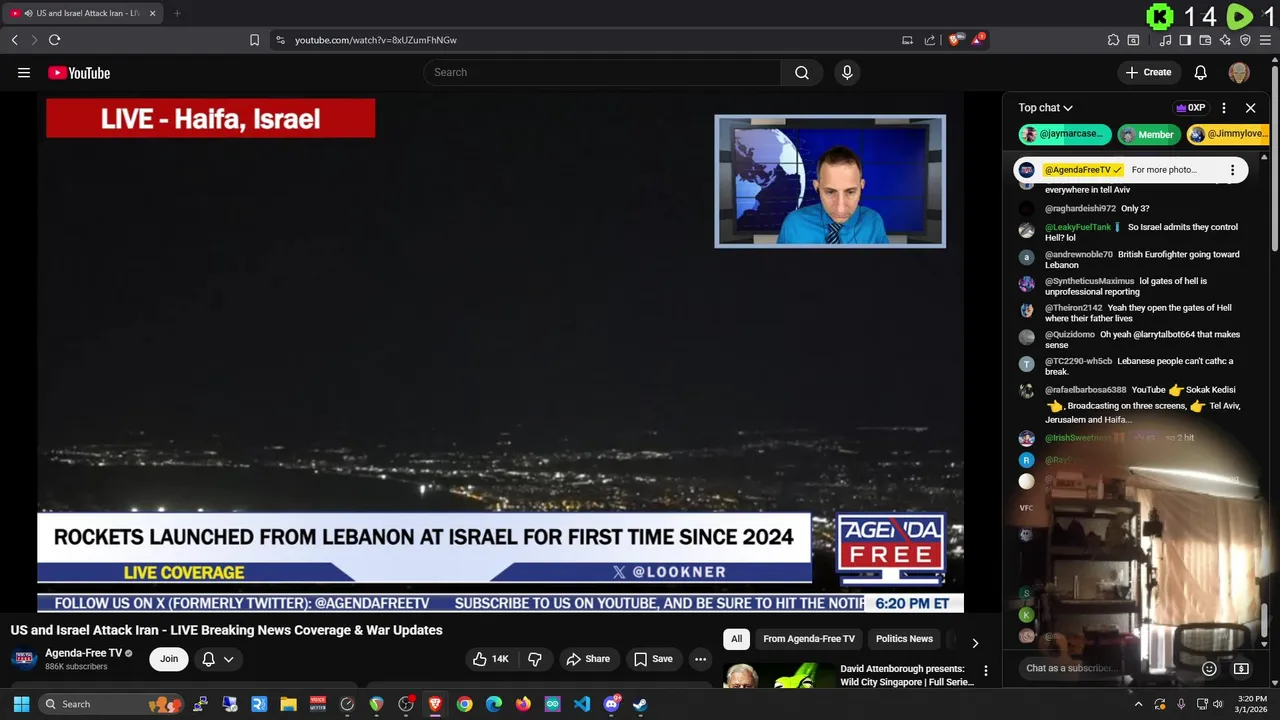1280x720 pixels.
Task: Click @LeakyFuelTank username in chat
Action: pyautogui.click(x=1078, y=227)
